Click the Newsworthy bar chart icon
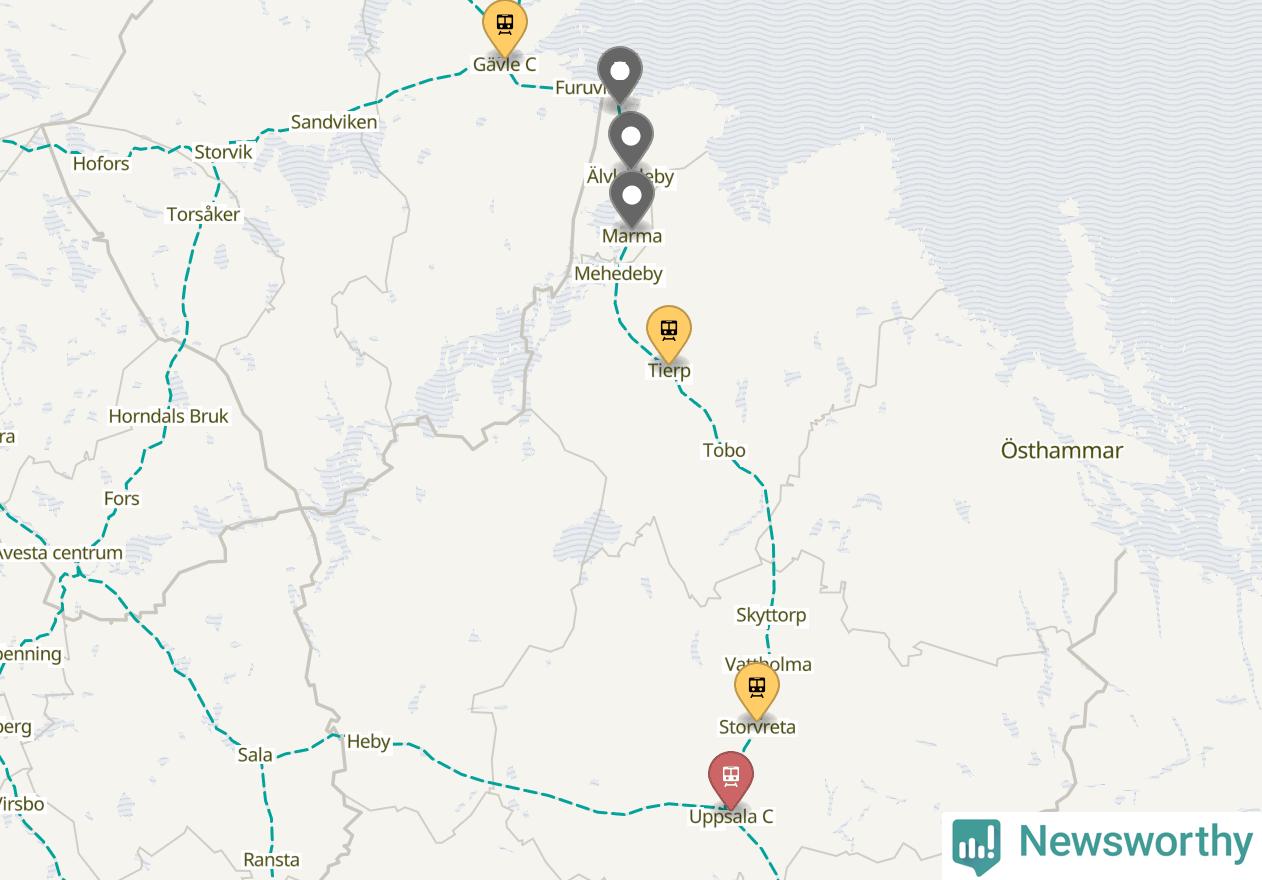The height and width of the screenshot is (880, 1262). point(976,846)
